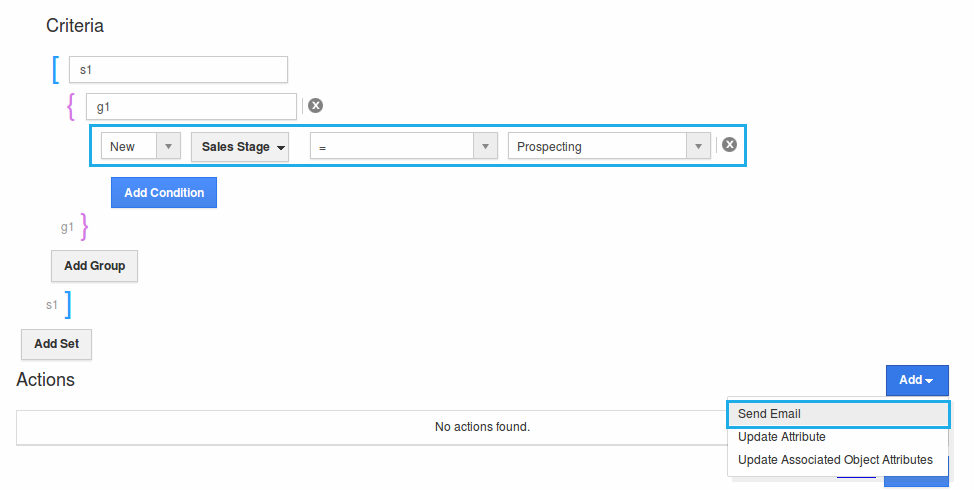Image resolution: width=974 pixels, height=490 pixels.
Task: Delete the Sales Stage condition row
Action: click(729, 145)
